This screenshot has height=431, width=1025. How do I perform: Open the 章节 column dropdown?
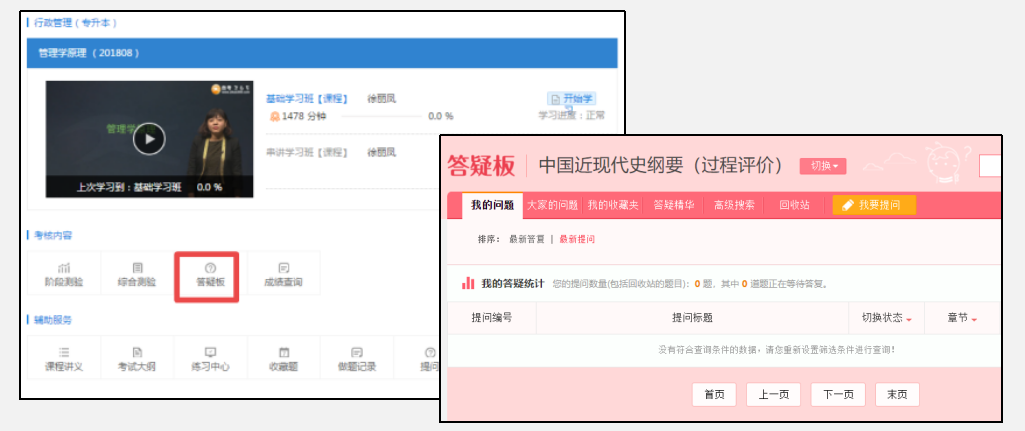pyautogui.click(x=962, y=318)
